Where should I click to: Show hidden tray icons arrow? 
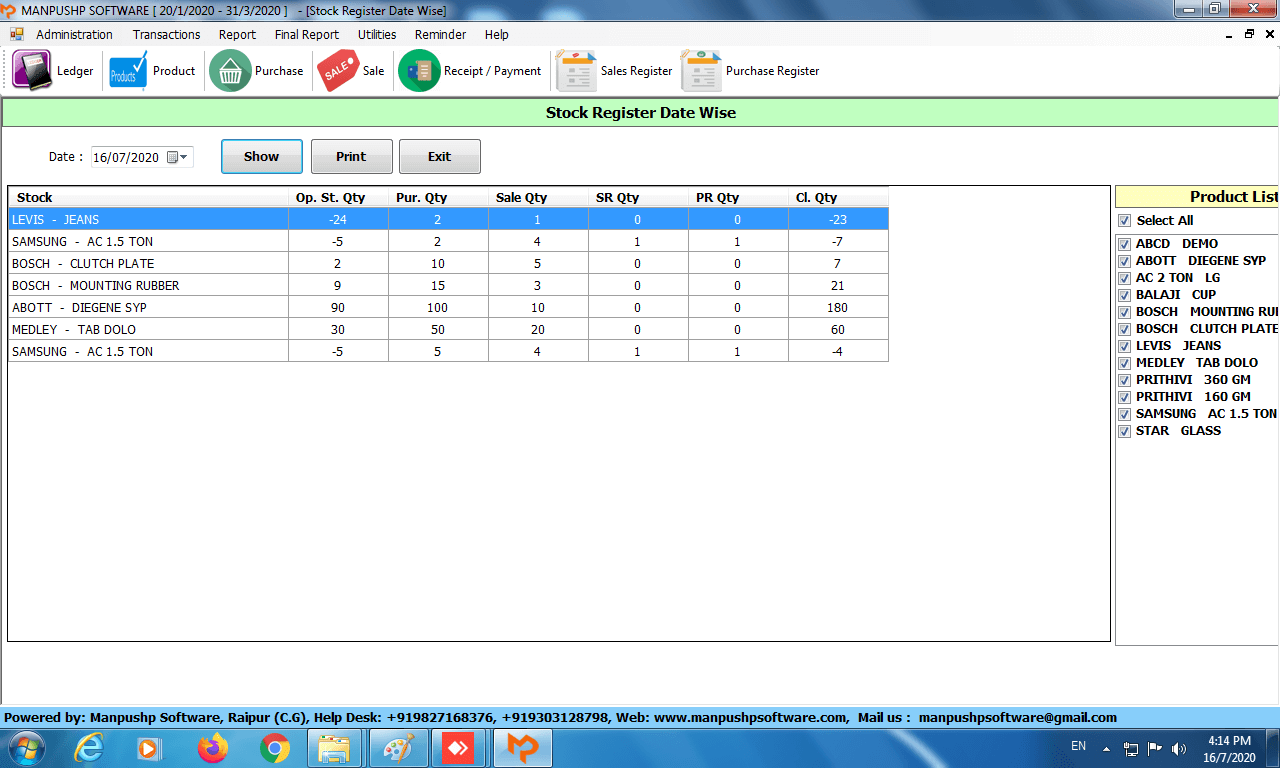pos(1107,748)
